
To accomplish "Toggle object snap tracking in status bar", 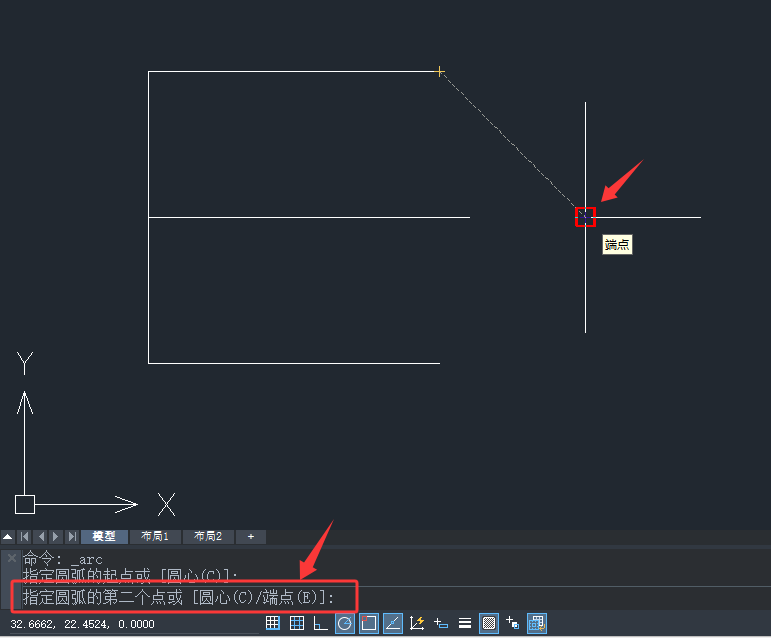I will (393, 623).
